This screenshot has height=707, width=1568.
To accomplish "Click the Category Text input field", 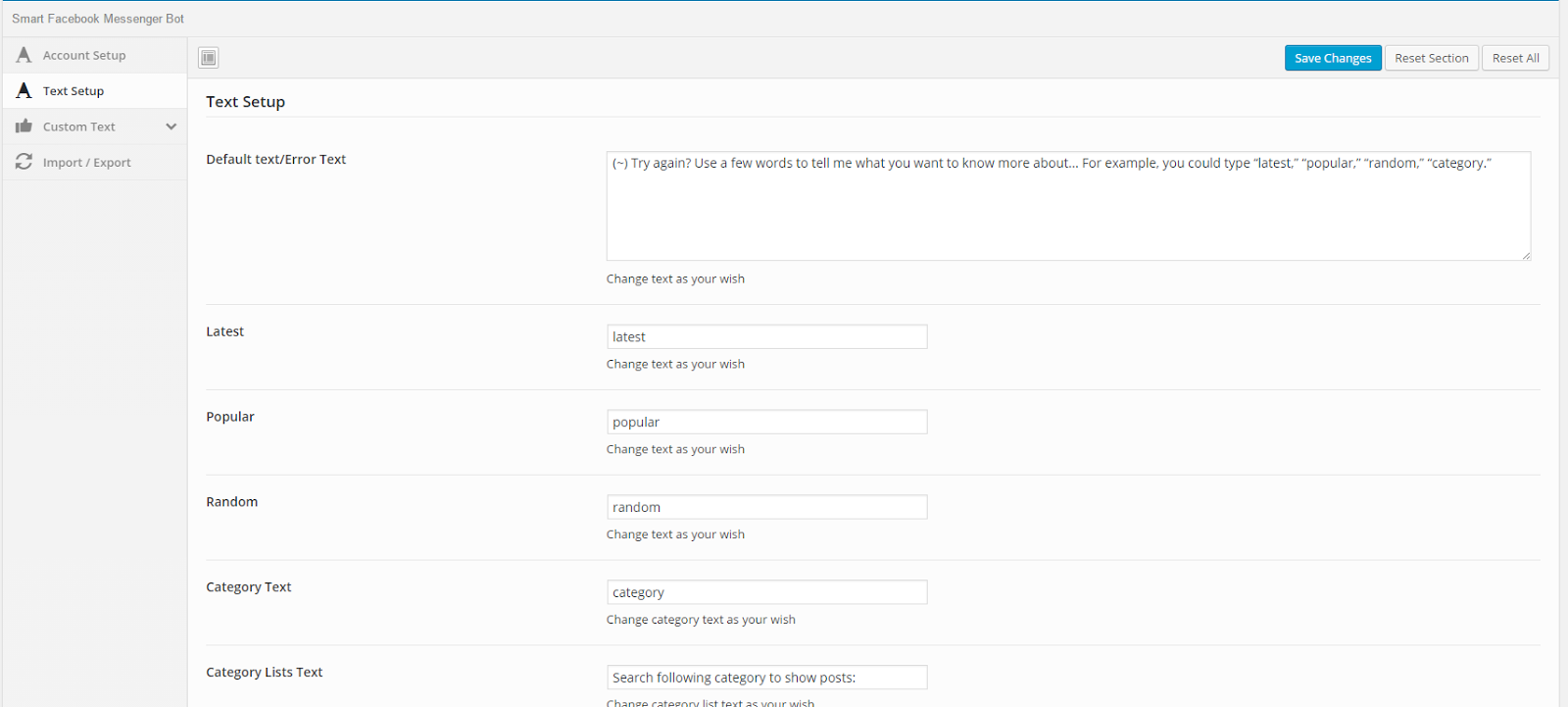I will tap(766, 593).
